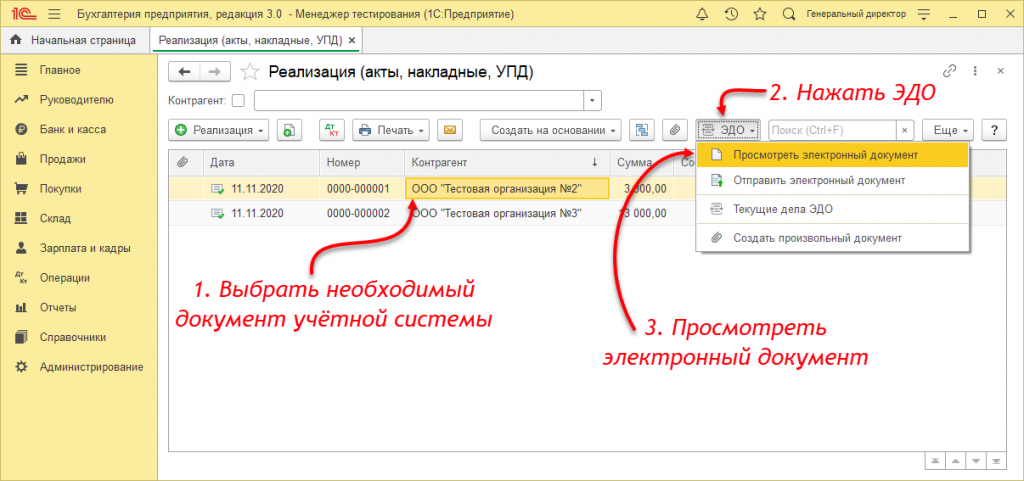
Task: Open the Еще dropdown menu
Action: pyautogui.click(x=949, y=130)
